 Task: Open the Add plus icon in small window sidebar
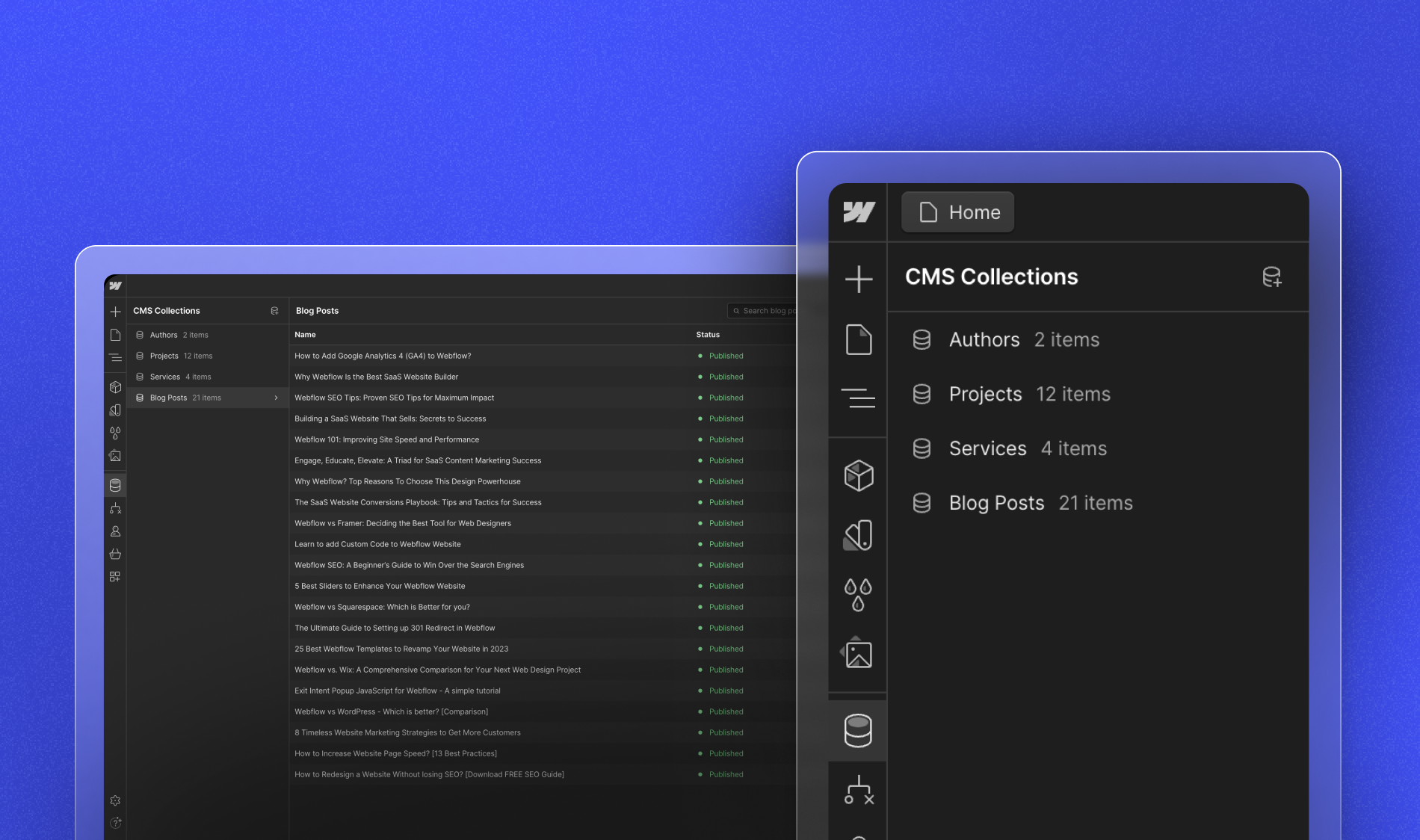(115, 312)
